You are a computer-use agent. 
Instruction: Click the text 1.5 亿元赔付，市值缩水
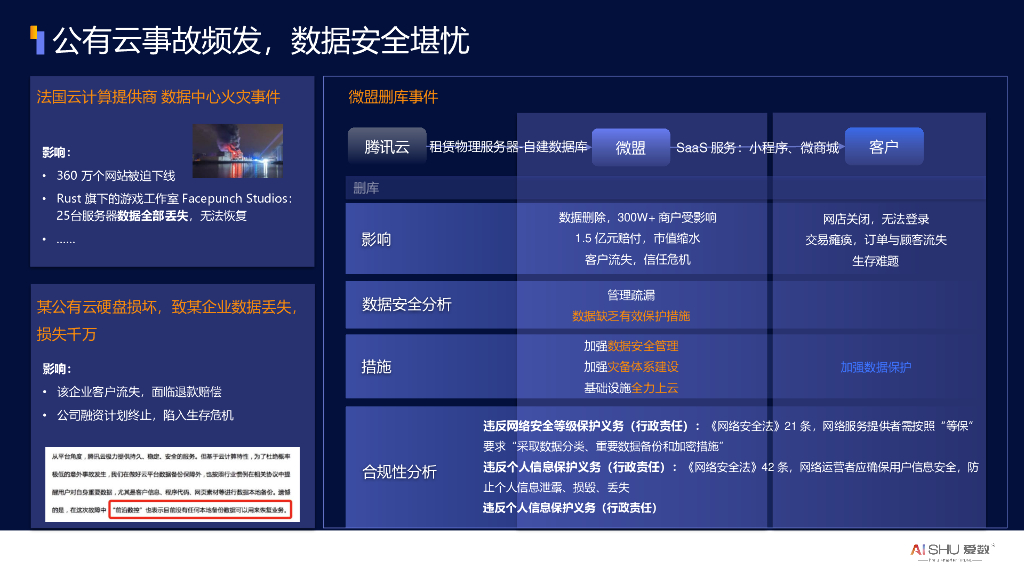(x=637, y=238)
